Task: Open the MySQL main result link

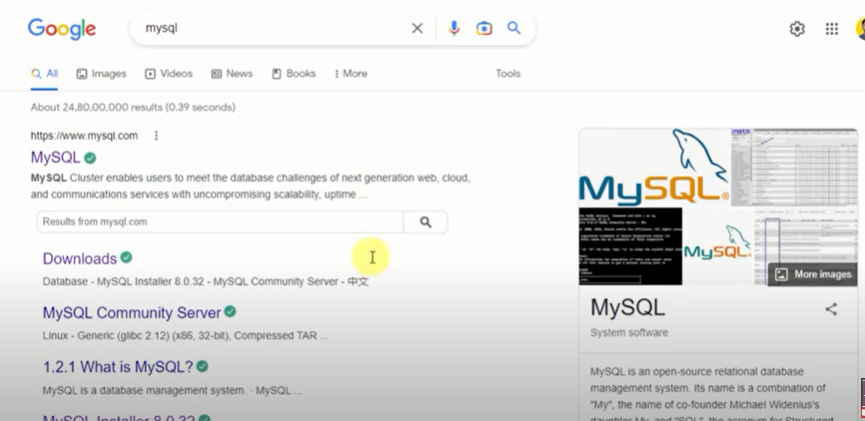Action: (x=55, y=158)
